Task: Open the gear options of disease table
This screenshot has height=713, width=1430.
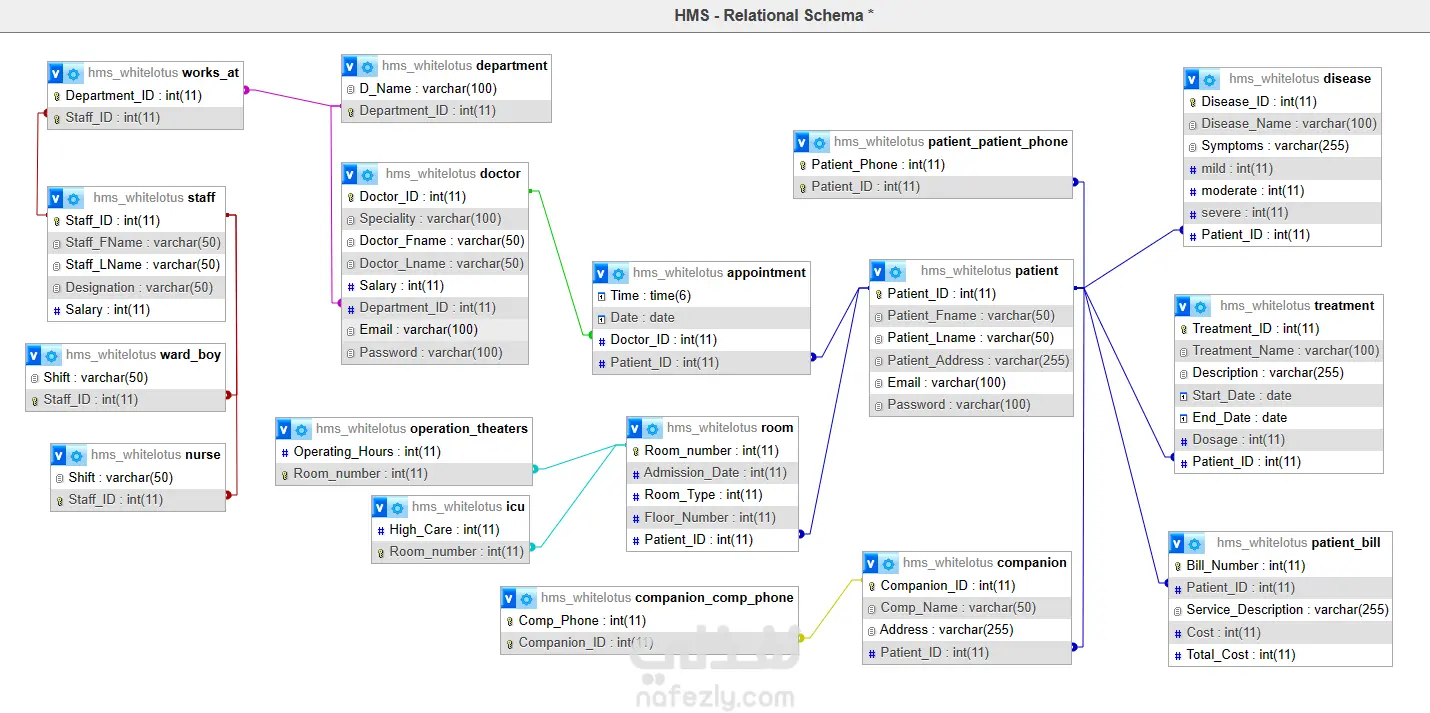Action: tap(1210, 79)
